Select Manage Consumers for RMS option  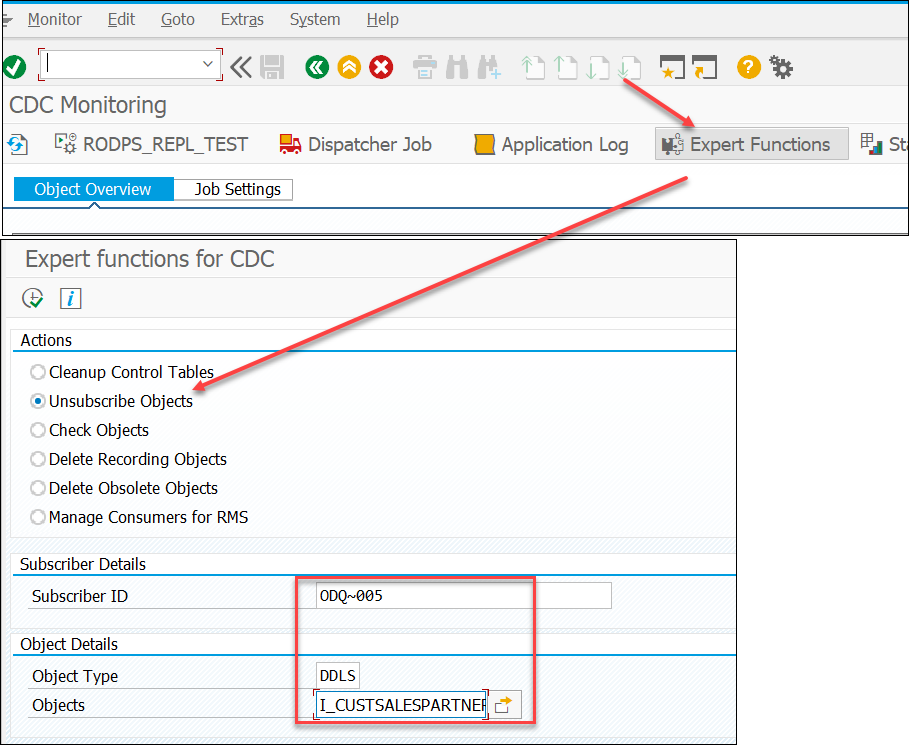[x=38, y=517]
